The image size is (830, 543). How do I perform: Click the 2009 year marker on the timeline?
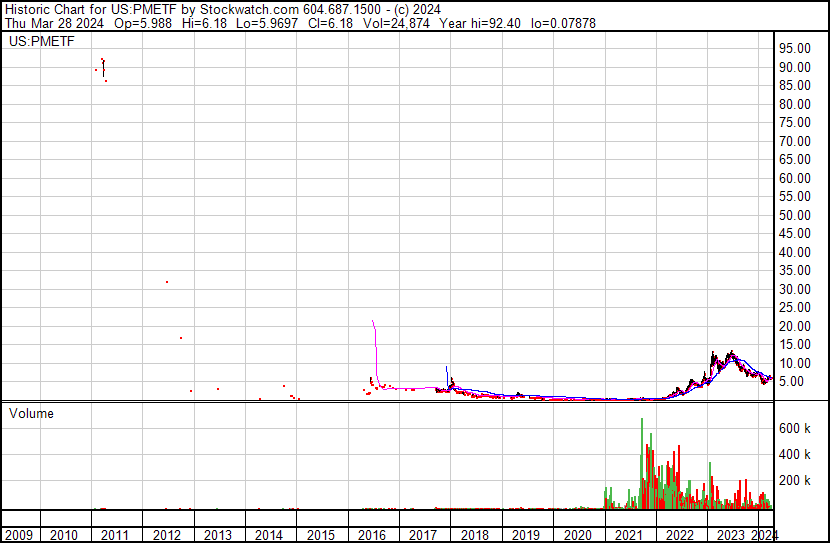(x=20, y=535)
